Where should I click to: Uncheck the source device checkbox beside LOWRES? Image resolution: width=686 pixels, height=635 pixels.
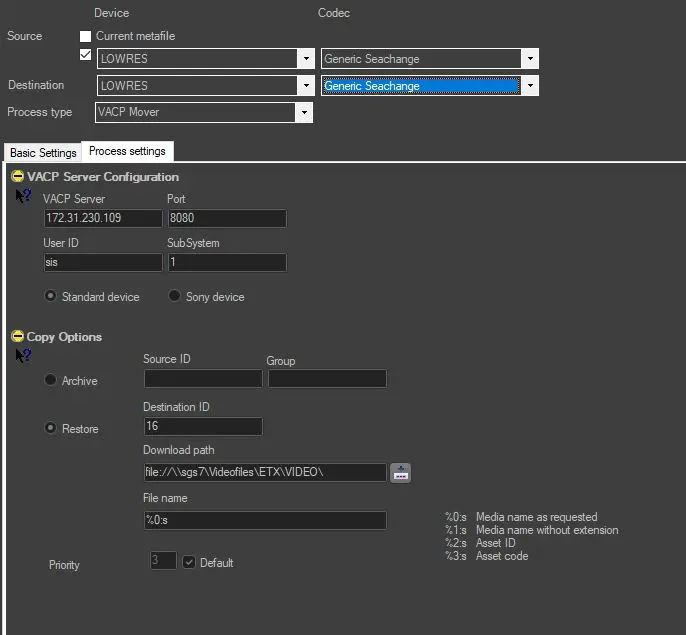click(x=86, y=55)
